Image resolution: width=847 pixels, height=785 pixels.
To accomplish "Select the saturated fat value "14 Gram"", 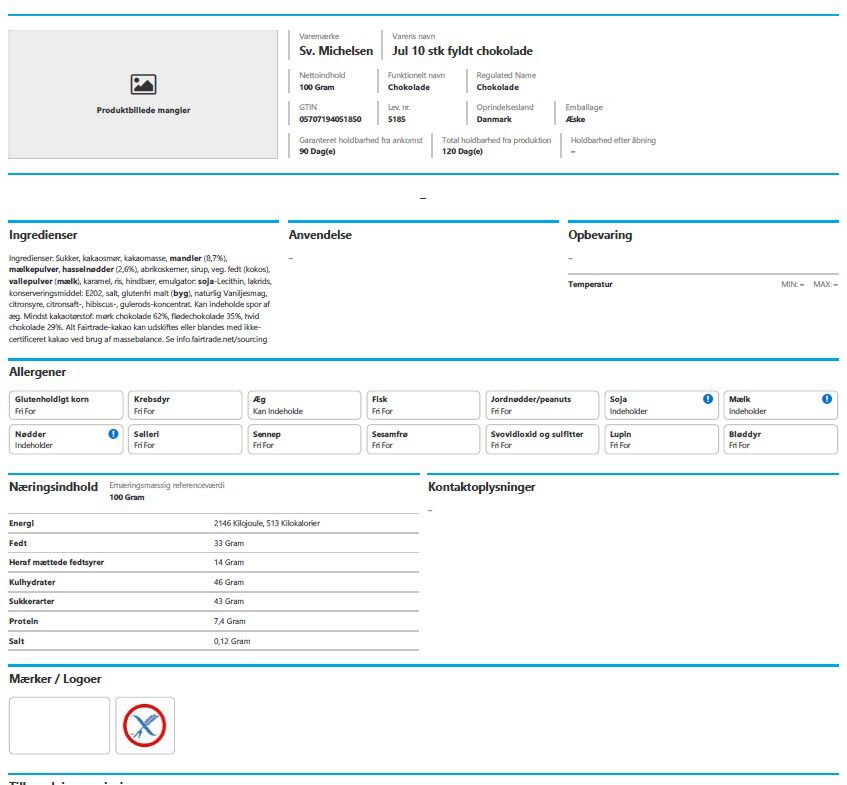I will 228,562.
